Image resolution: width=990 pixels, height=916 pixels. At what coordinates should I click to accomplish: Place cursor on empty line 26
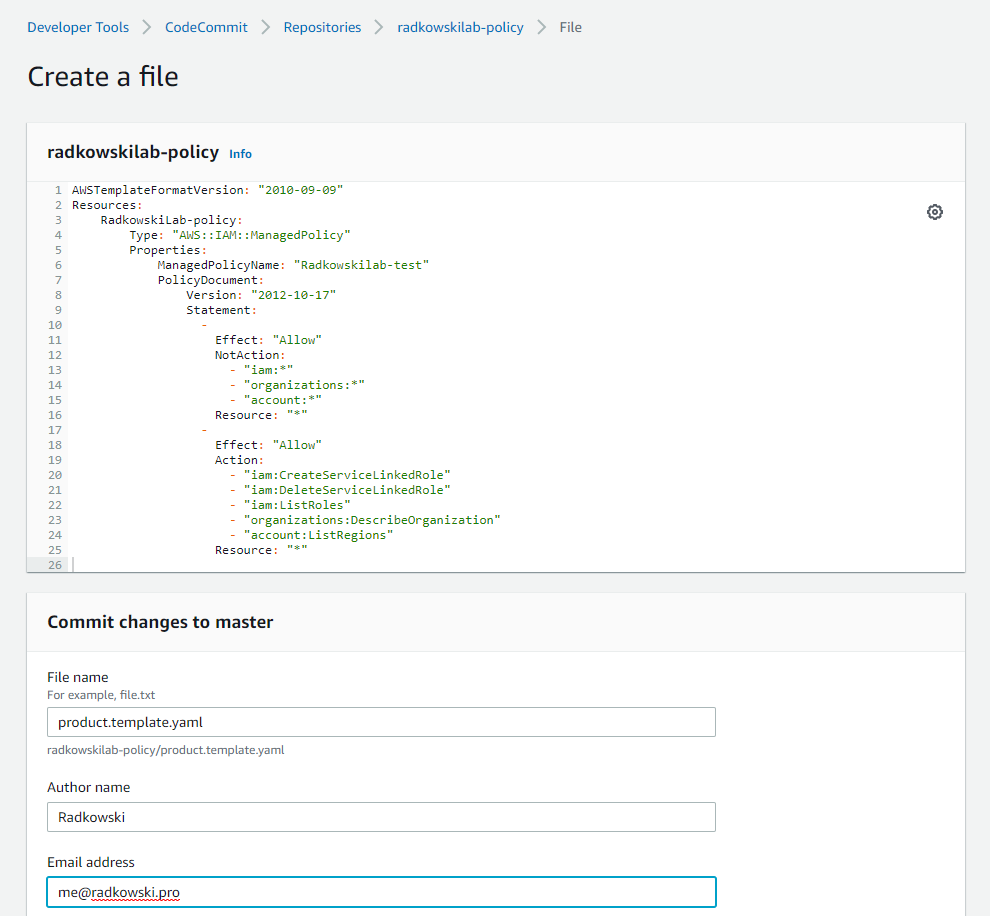tap(516, 565)
